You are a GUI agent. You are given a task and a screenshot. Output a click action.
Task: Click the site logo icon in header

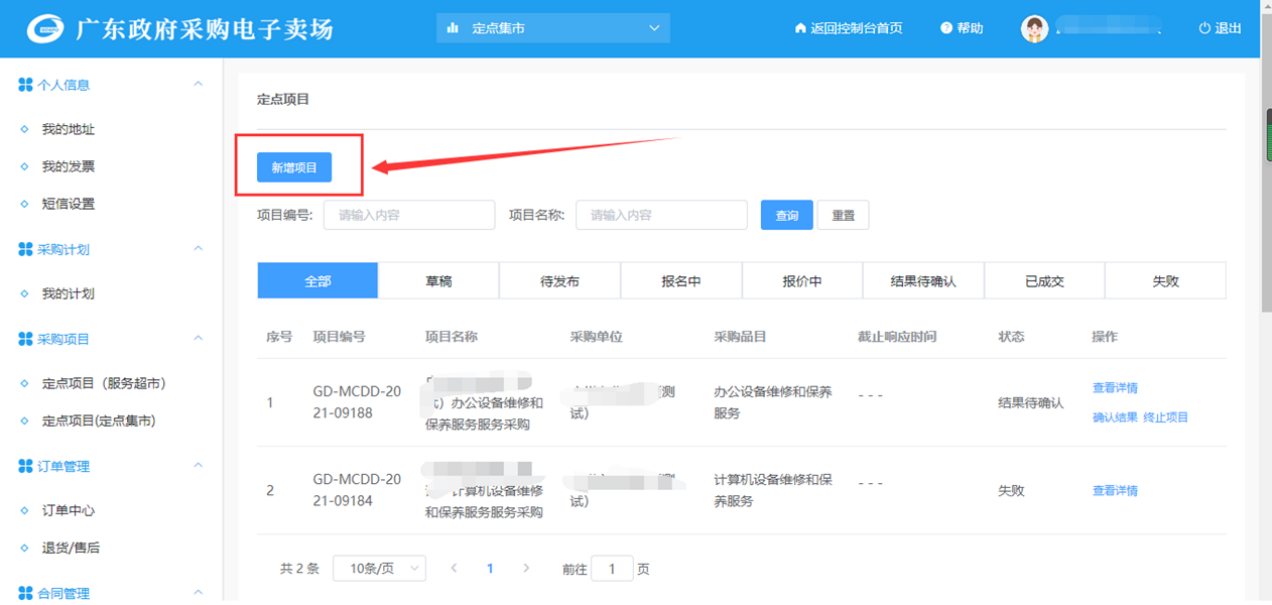pos(44,29)
